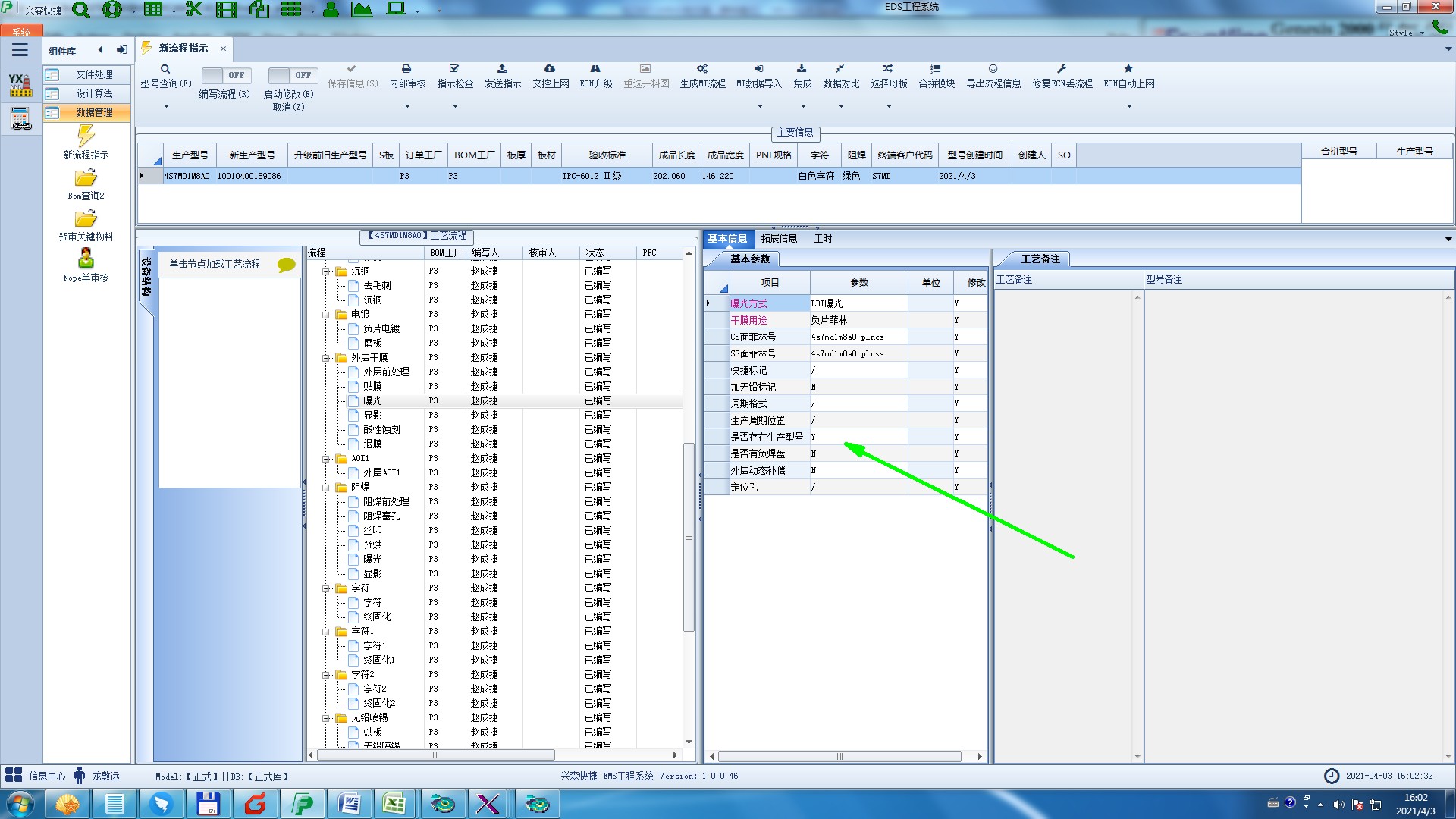Open the Nope单审核 person icon
This screenshot has width=1456, height=819.
pos(86,259)
